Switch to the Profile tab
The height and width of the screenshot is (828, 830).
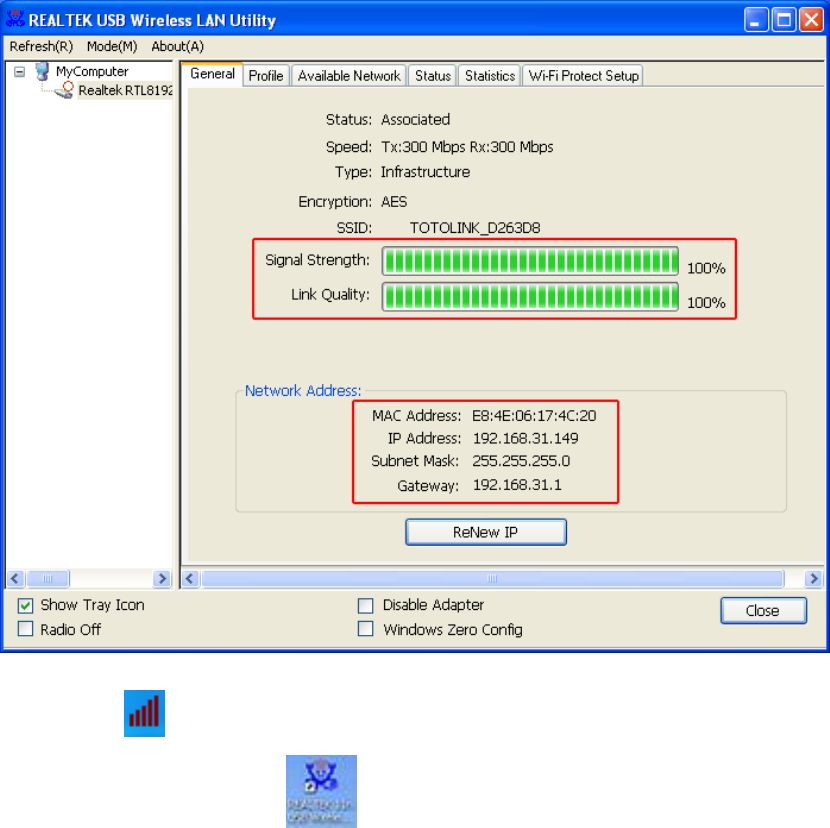pyautogui.click(x=266, y=76)
